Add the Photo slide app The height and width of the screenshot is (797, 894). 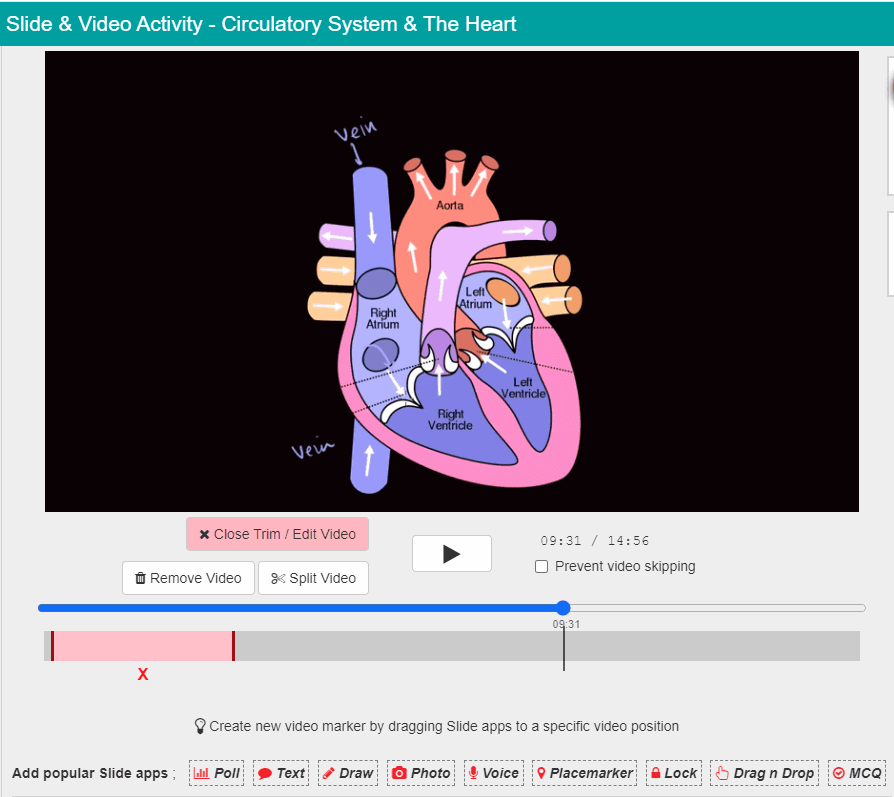click(x=421, y=773)
